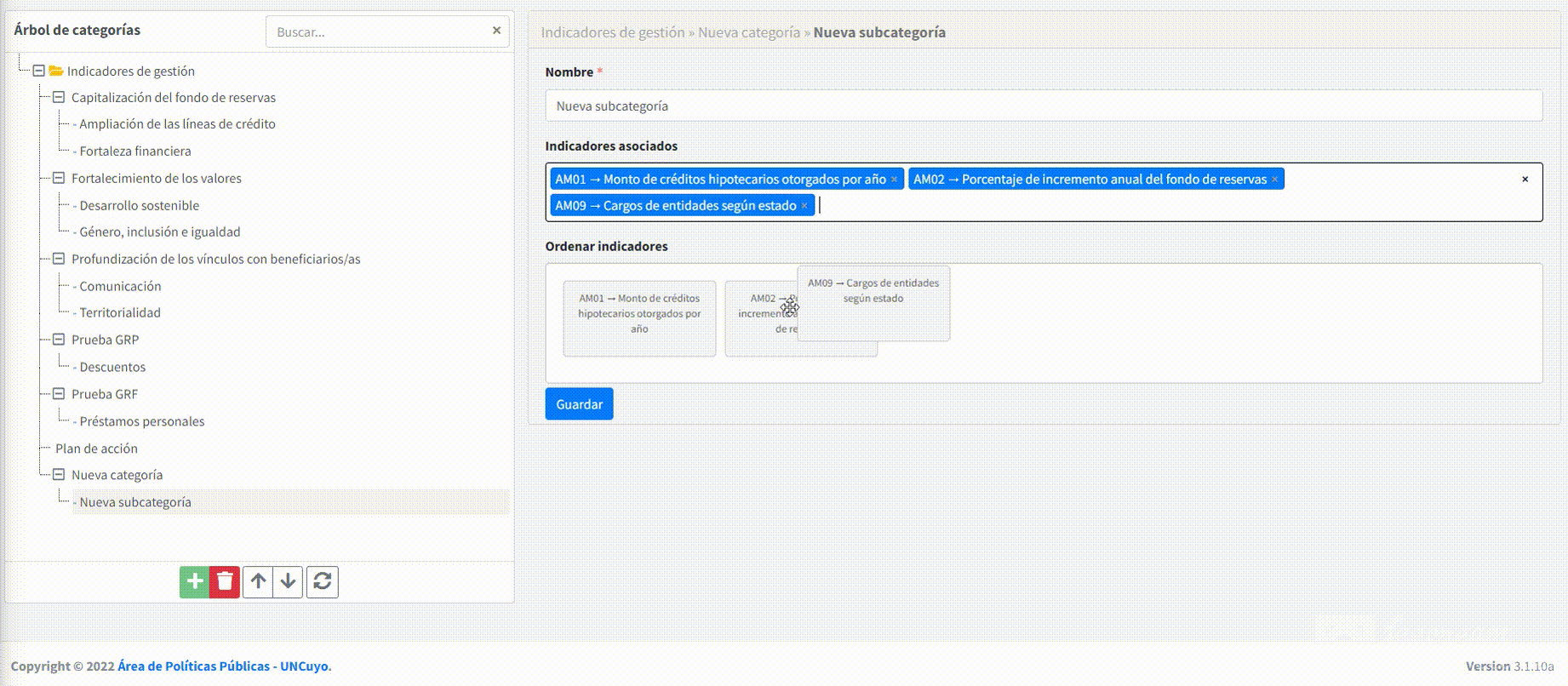1568x686 pixels.
Task: Click the refresh tree button
Action: pyautogui.click(x=323, y=582)
